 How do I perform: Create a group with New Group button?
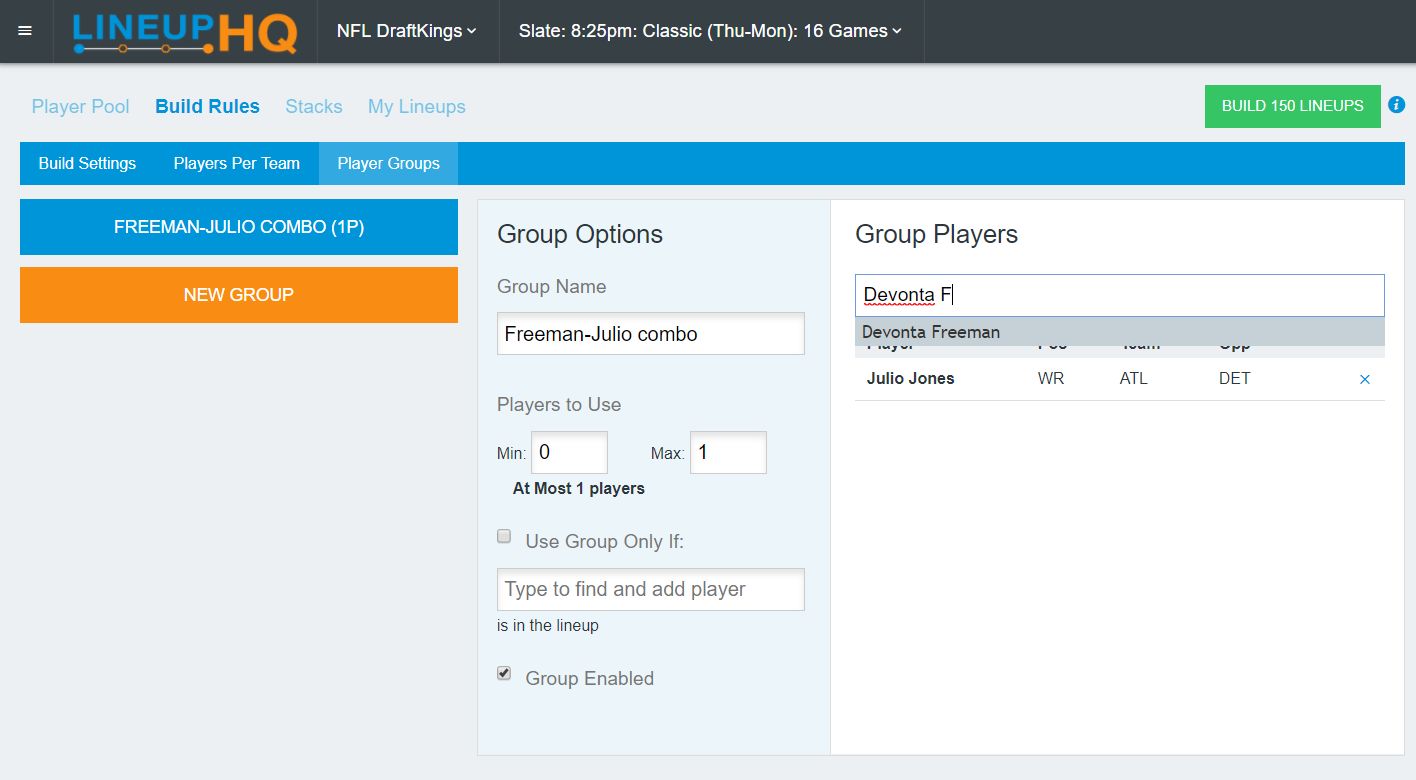tap(239, 295)
